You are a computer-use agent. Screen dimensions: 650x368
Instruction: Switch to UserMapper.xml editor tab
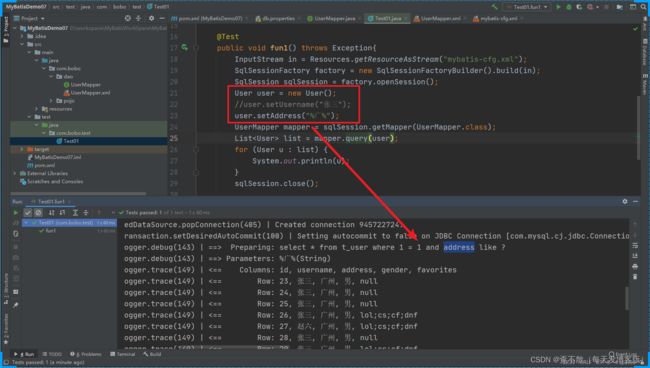click(440, 18)
